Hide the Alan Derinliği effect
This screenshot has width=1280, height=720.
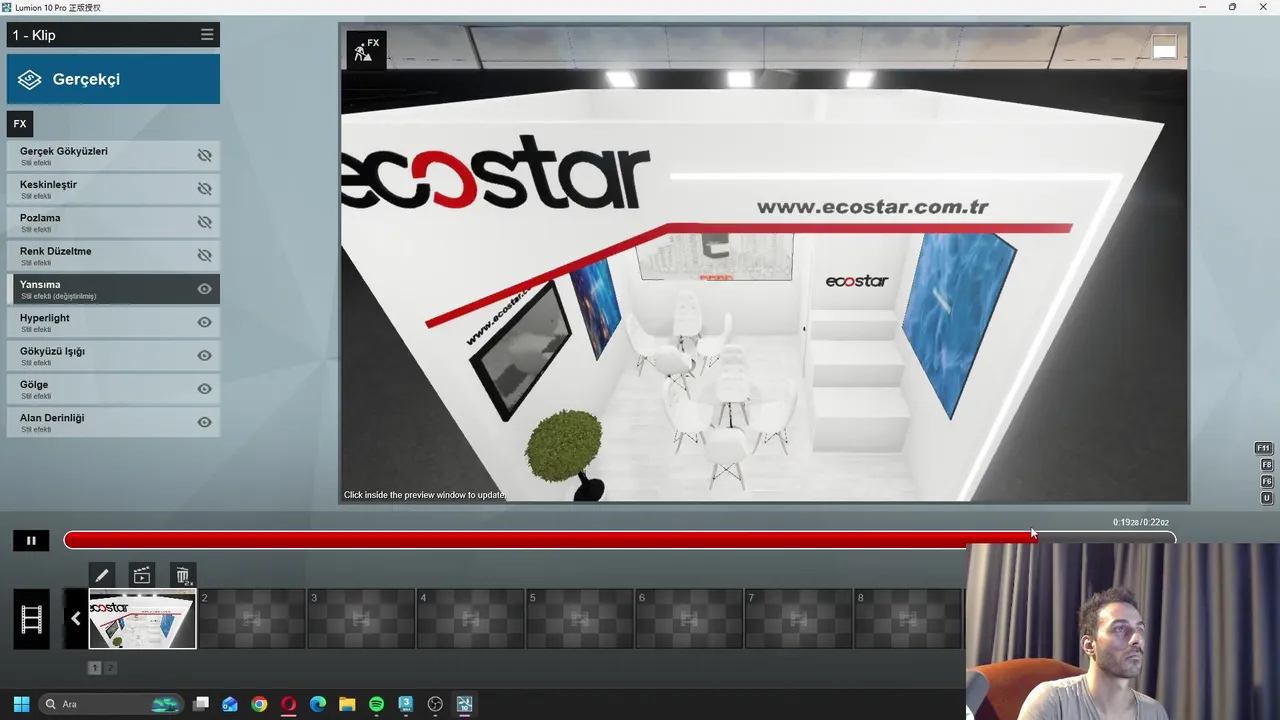pos(204,422)
